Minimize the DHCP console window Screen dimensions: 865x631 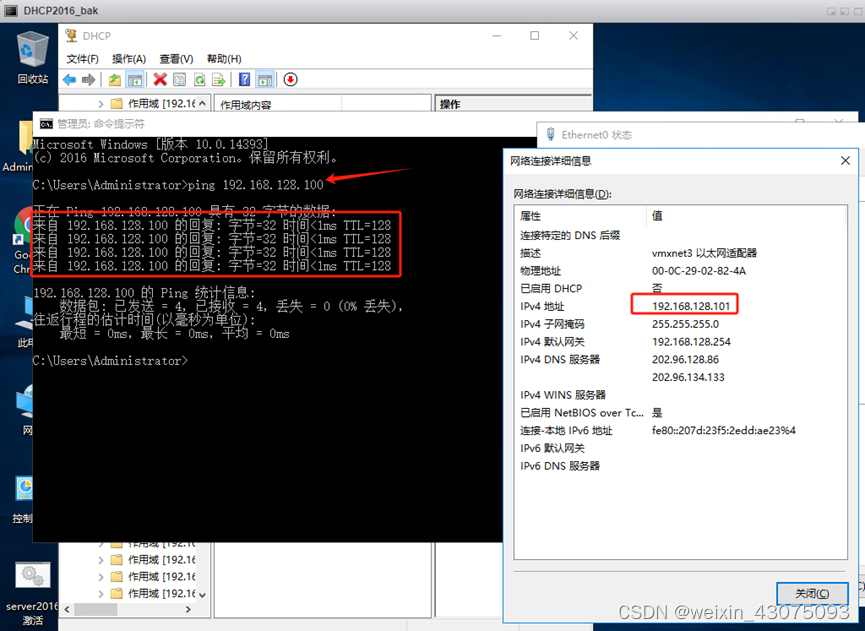tap(496, 36)
